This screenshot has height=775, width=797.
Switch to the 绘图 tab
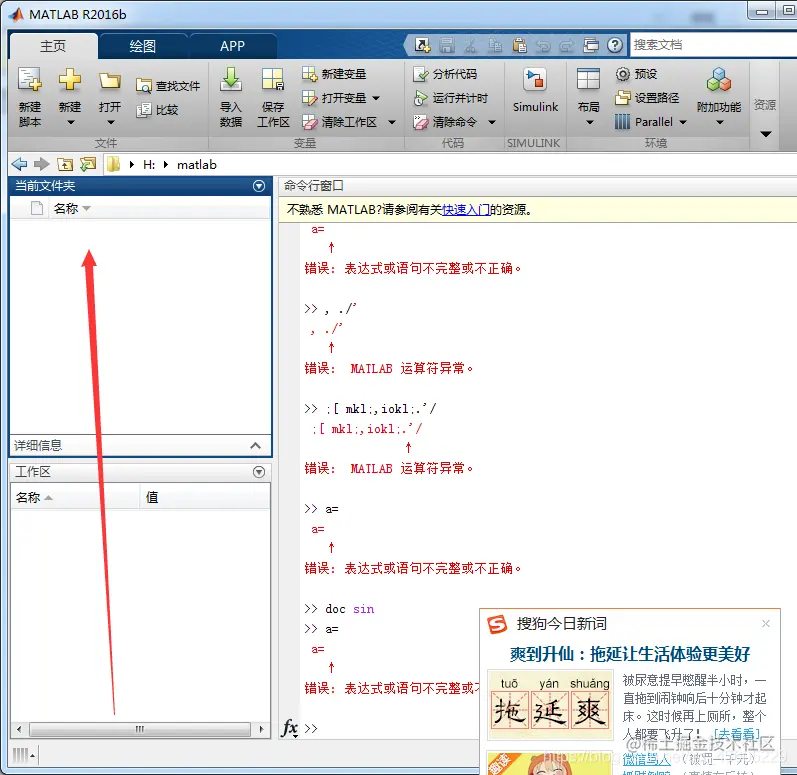coord(142,46)
